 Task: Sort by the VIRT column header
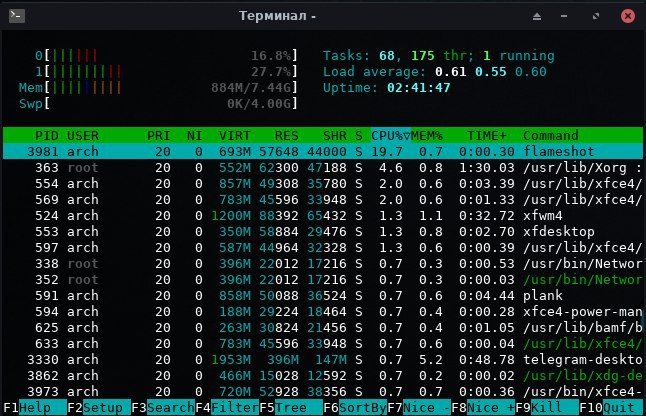(x=234, y=136)
